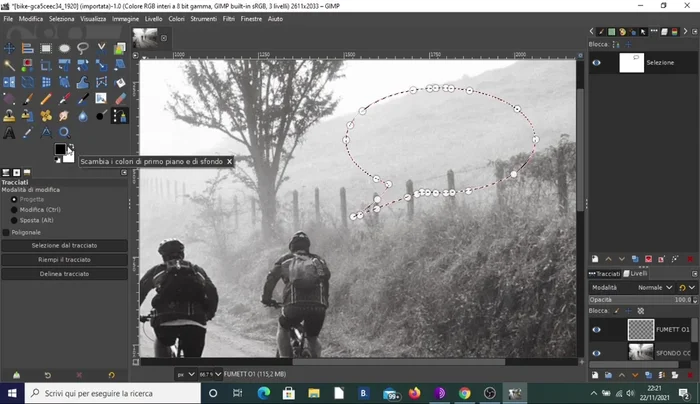The height and width of the screenshot is (404, 700).
Task: Click the swap foreground and background colors arrow
Action: click(x=70, y=146)
